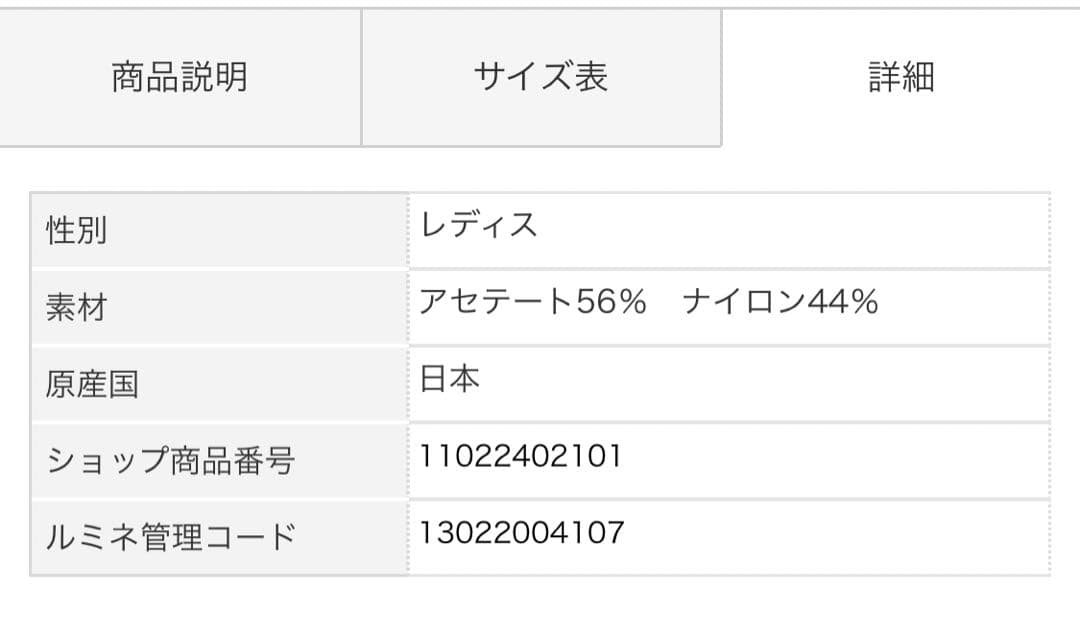
Task: Select the 詳細 tab
Action: coord(901,77)
